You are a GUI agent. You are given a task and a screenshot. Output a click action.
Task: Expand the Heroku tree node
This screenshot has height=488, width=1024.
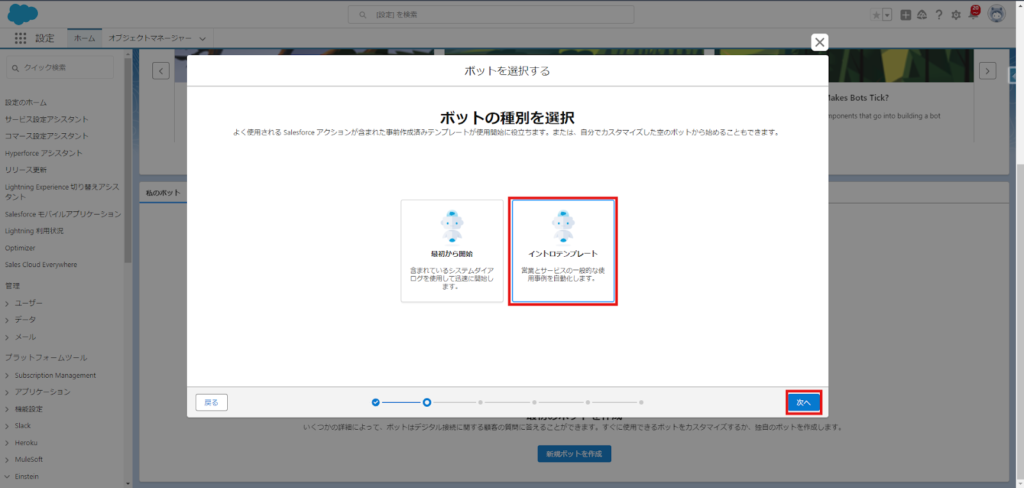[7, 442]
